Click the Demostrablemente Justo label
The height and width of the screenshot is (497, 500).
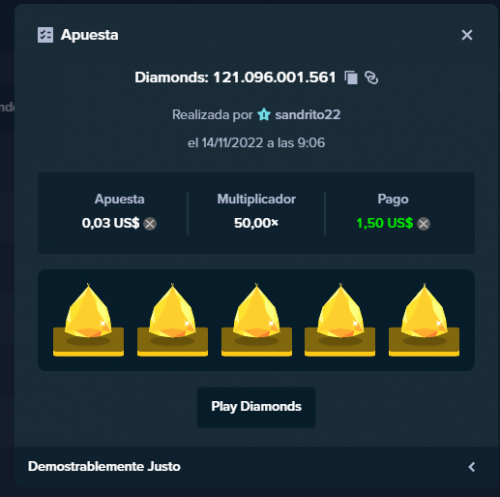tap(104, 466)
